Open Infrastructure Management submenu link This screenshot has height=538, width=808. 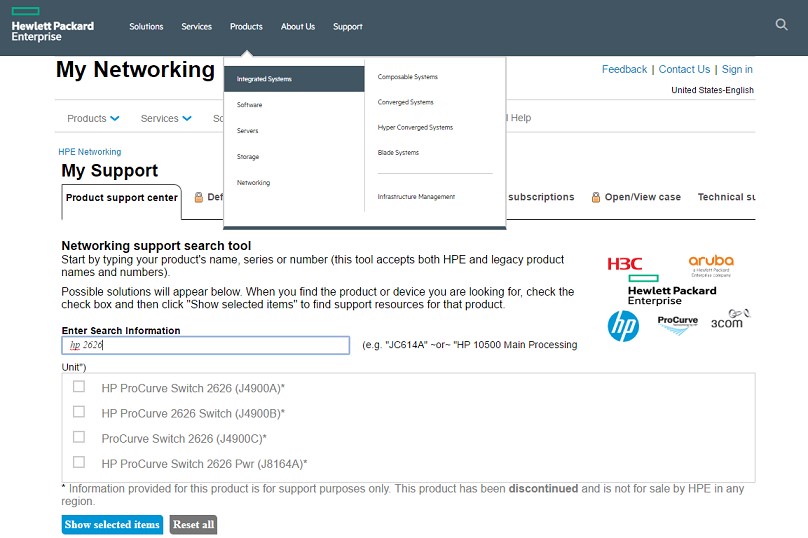pyautogui.click(x=416, y=196)
